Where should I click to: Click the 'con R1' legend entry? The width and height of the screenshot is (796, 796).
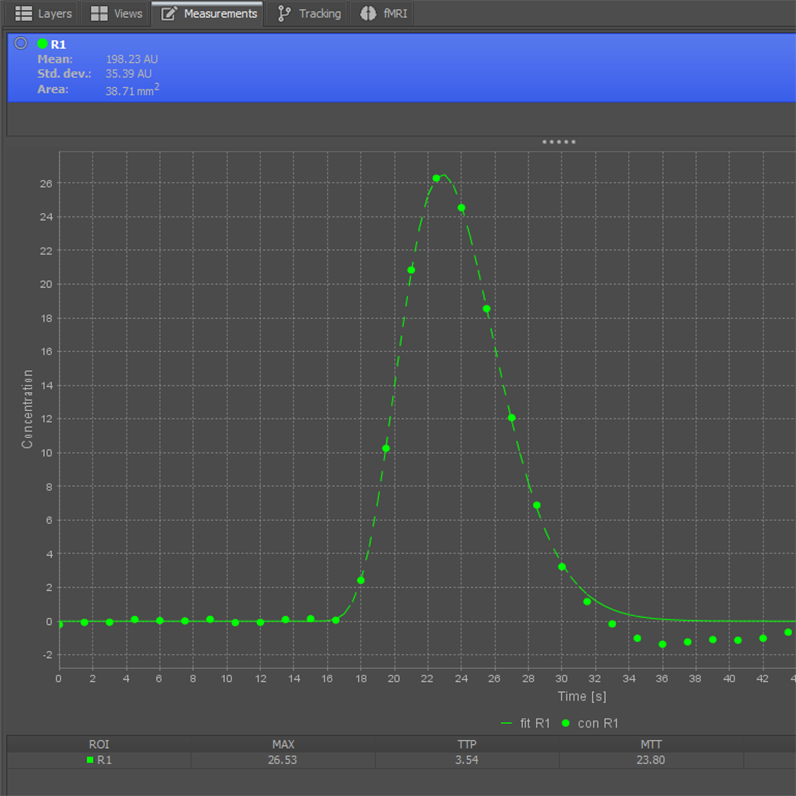(590, 723)
